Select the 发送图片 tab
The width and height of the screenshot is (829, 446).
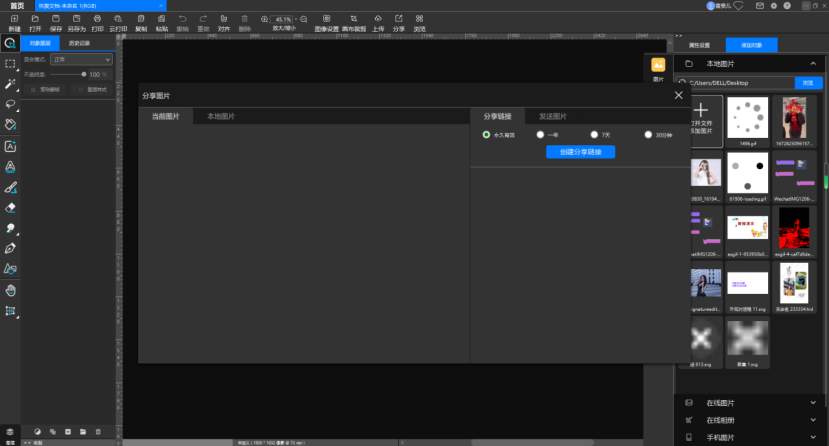(553, 116)
